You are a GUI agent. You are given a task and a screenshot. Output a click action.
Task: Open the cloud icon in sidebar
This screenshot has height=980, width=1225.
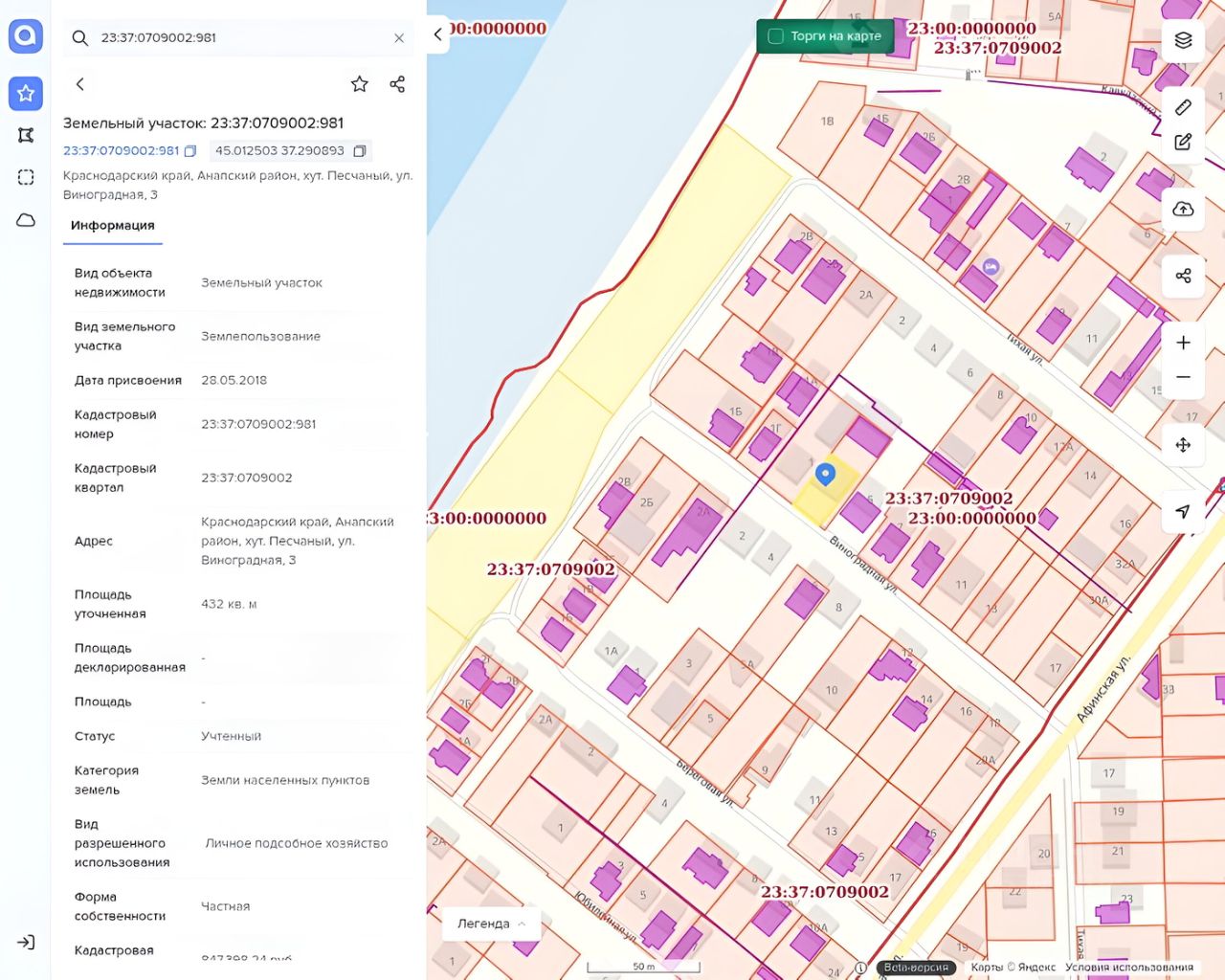(26, 220)
